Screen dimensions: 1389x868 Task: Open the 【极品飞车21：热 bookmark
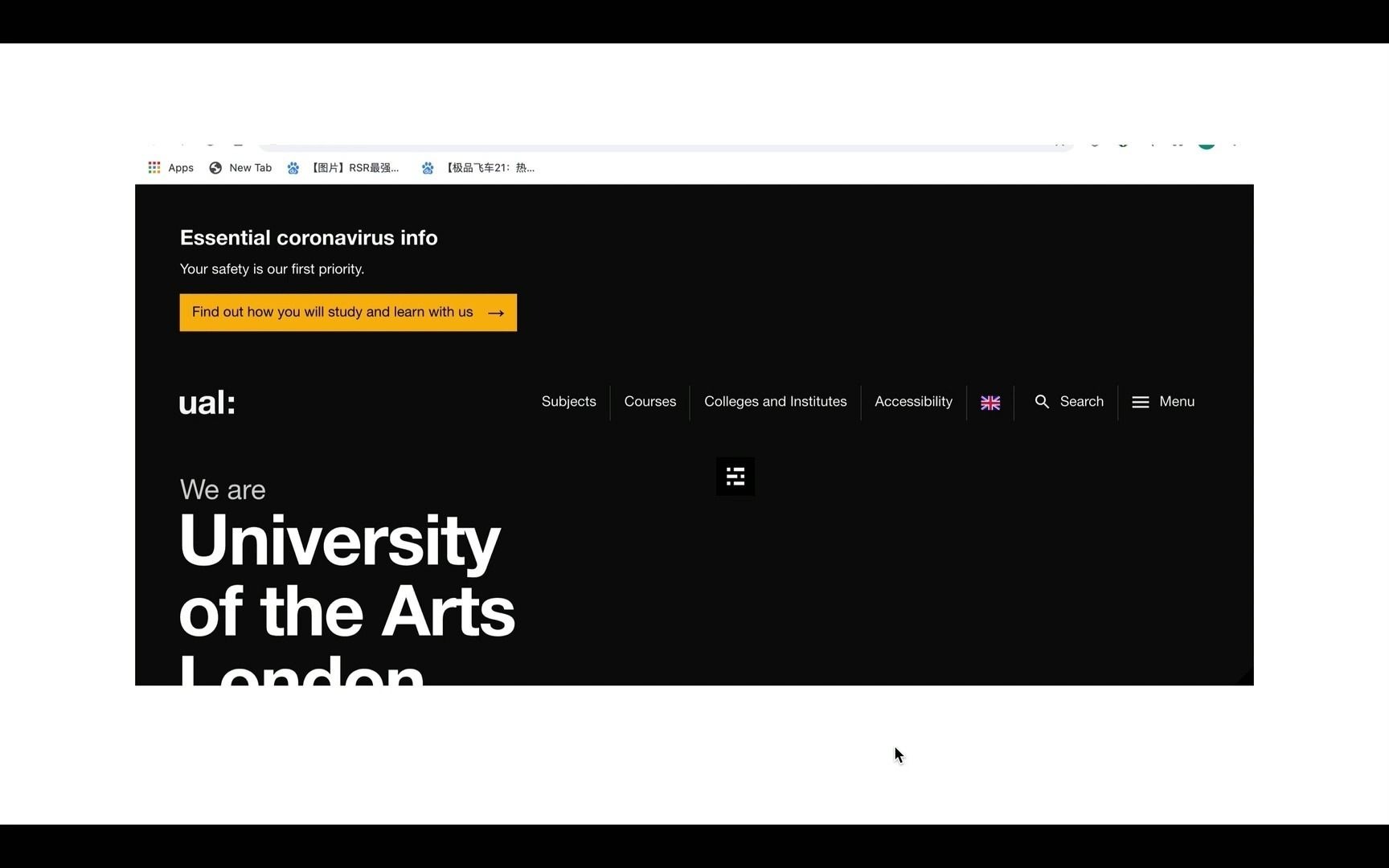point(478,168)
